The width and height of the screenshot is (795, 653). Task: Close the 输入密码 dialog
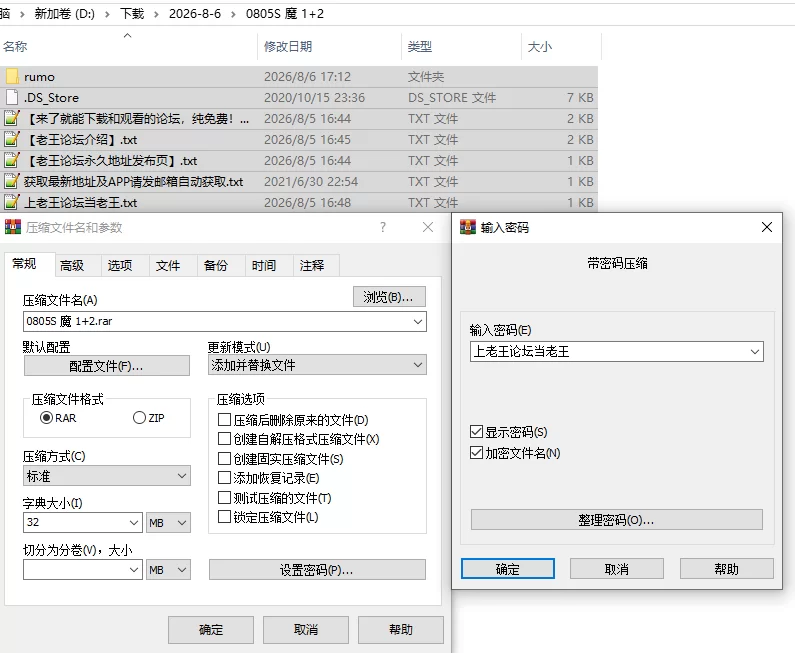coord(767,227)
